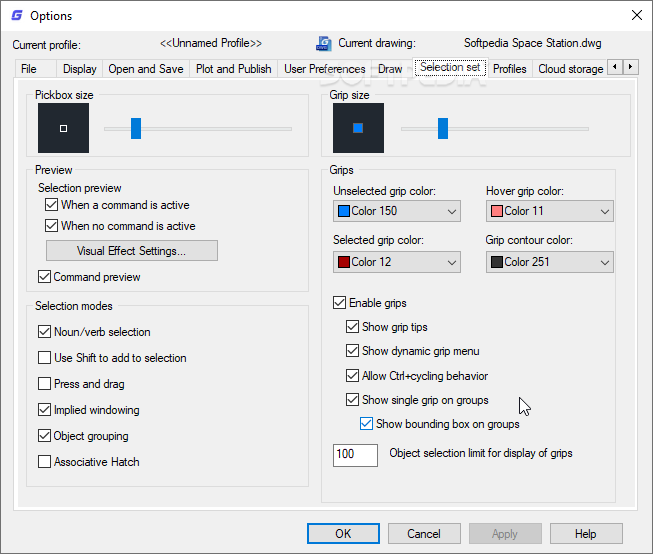This screenshot has height=554, width=653.
Task: Click the Cancel button
Action: click(424, 534)
